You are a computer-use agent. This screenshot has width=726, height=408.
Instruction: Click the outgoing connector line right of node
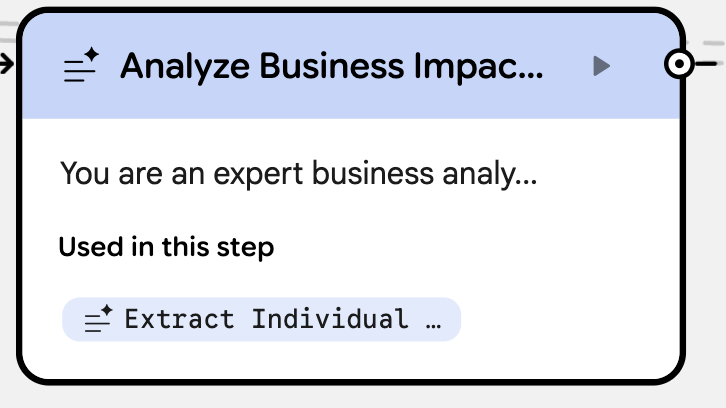(707, 64)
